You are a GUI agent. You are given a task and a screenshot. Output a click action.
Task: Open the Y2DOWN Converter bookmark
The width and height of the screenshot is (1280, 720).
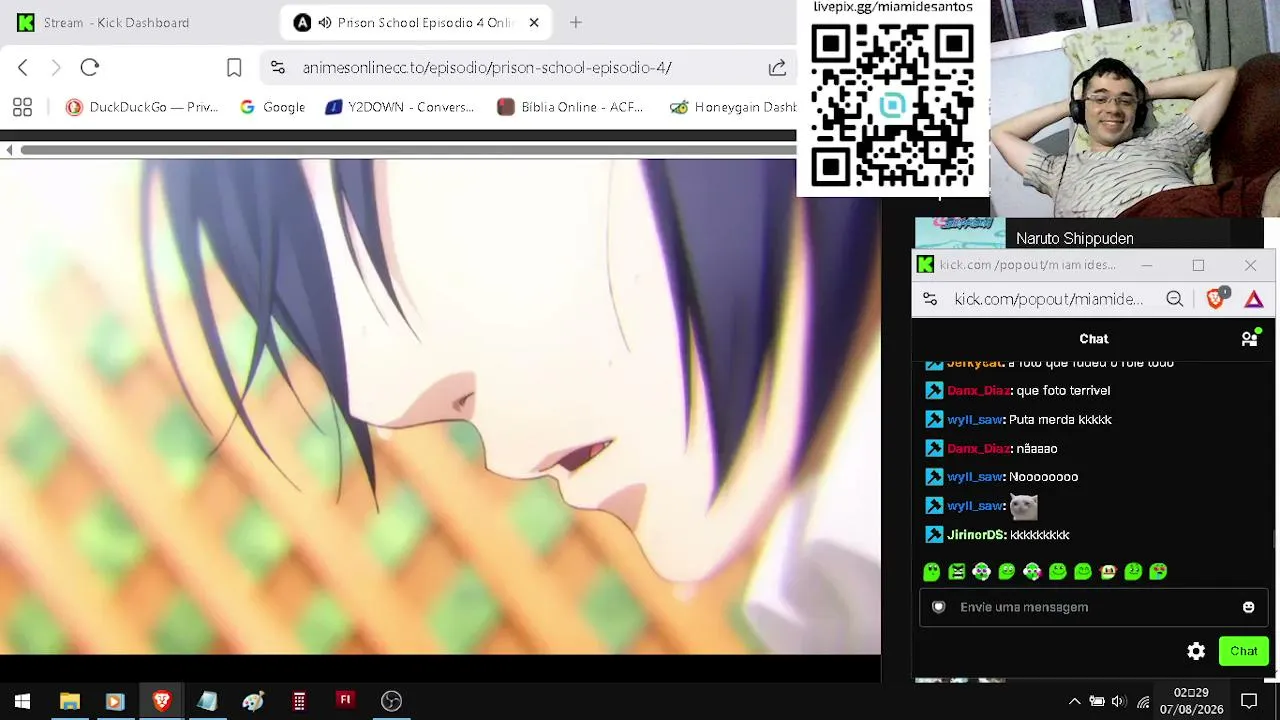[x=400, y=107]
